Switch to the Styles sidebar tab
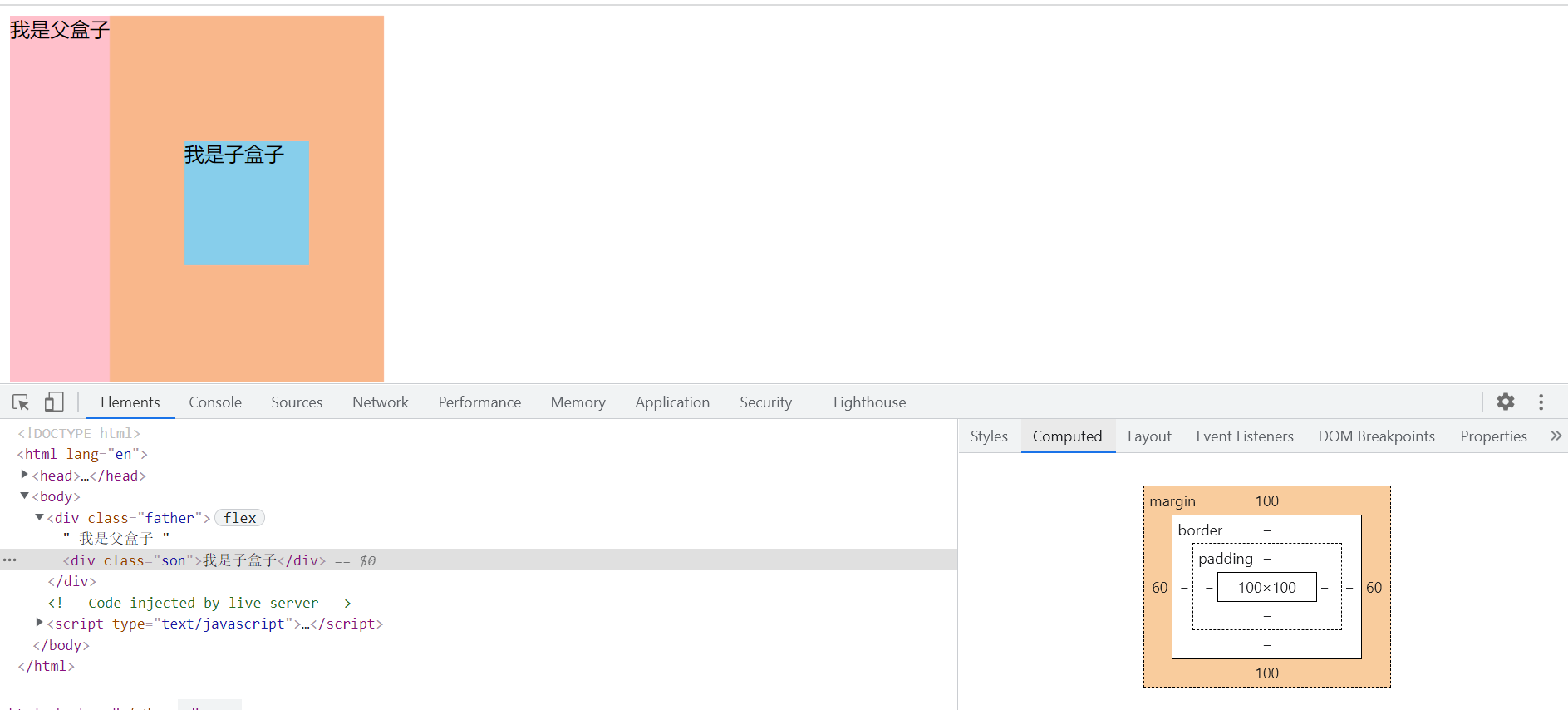This screenshot has height=710, width=1568. [989, 436]
